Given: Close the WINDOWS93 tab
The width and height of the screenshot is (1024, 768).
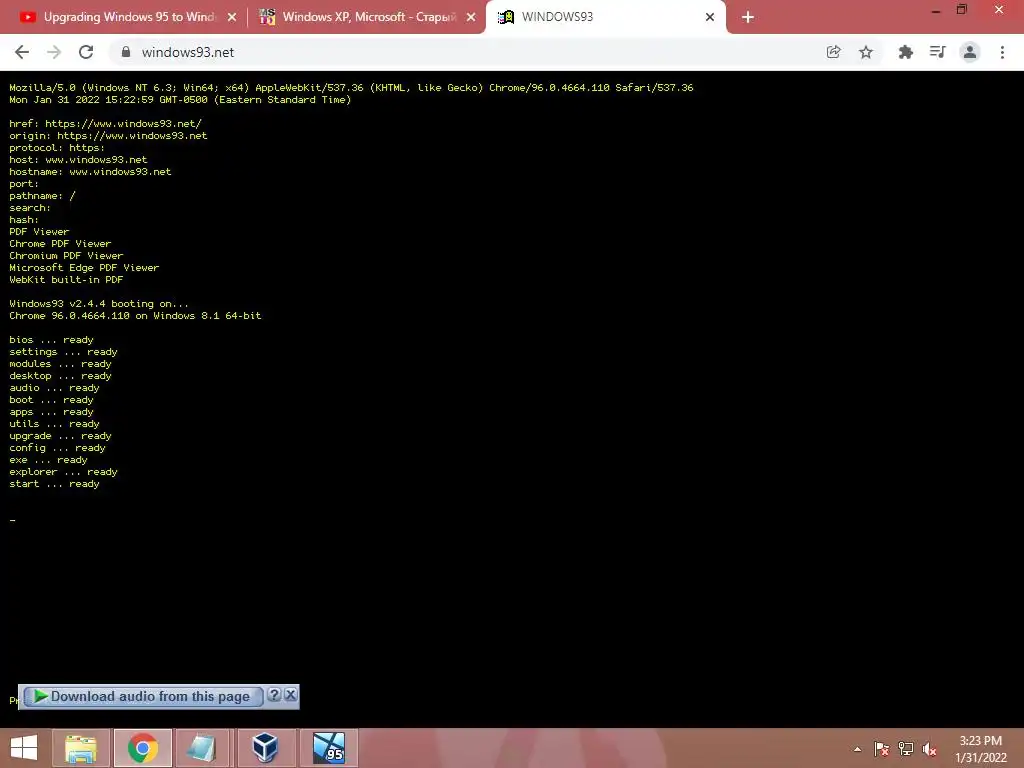Looking at the screenshot, I should [710, 17].
